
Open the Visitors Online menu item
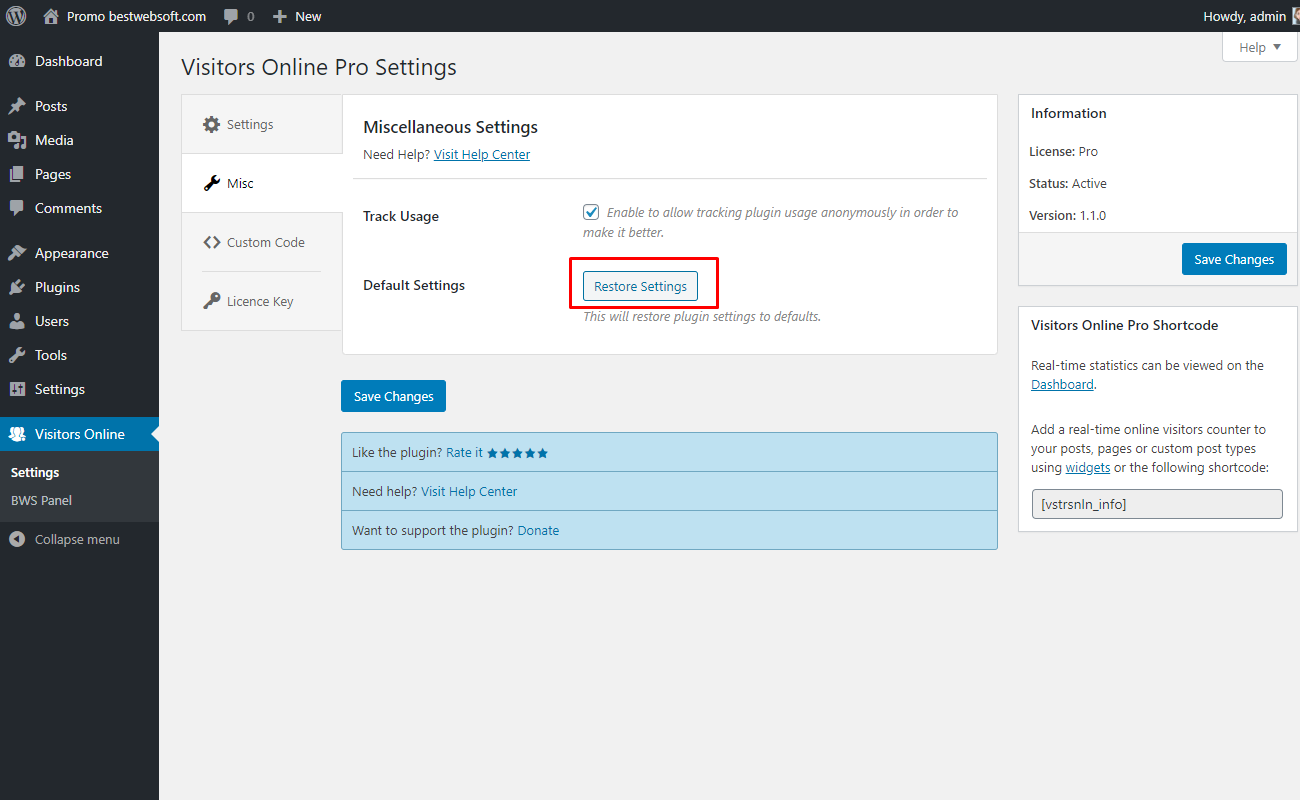[x=79, y=434]
